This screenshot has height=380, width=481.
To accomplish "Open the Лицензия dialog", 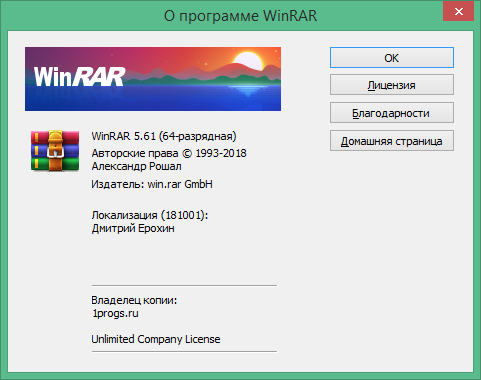I will click(392, 85).
